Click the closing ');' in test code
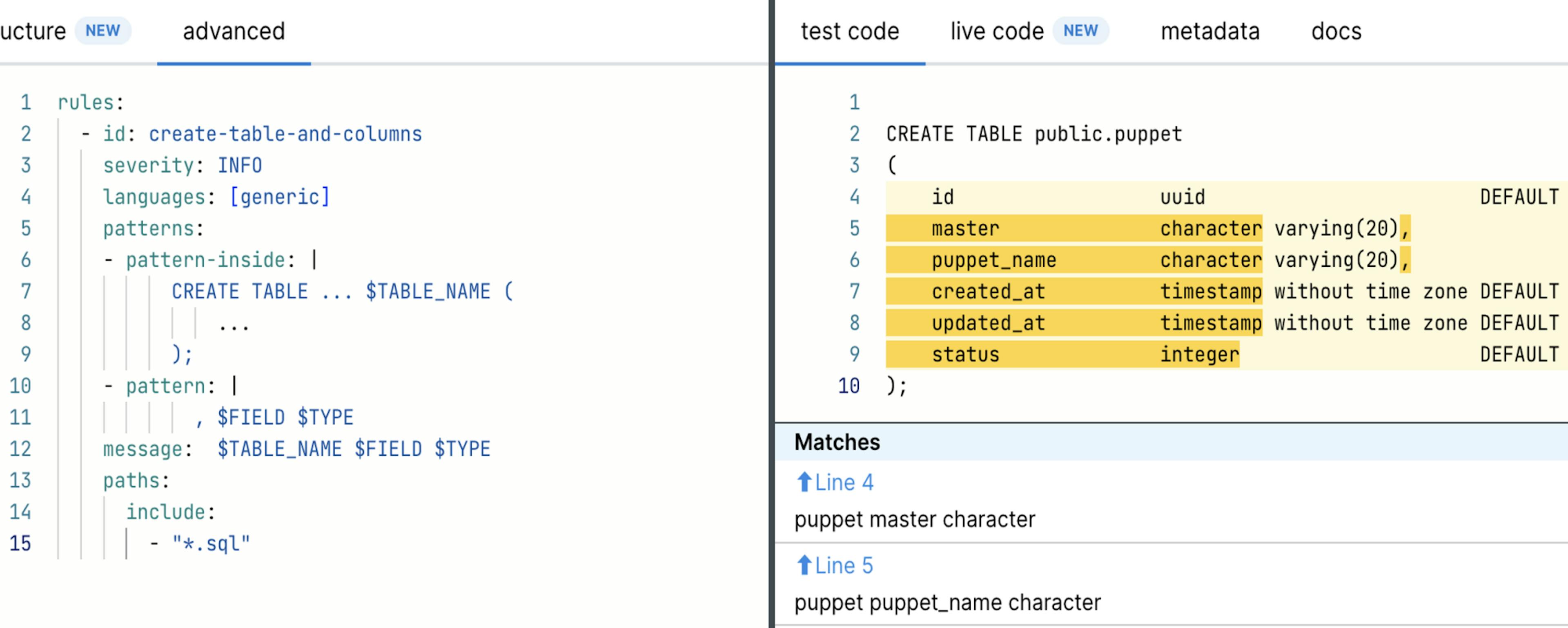Image resolution: width=1568 pixels, height=628 pixels. pos(897,386)
